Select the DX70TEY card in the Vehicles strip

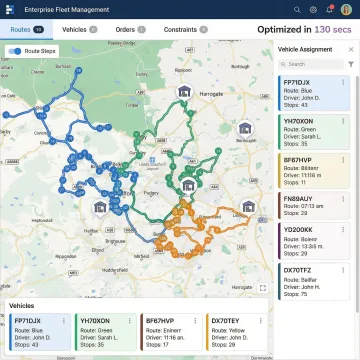[x=237, y=332]
